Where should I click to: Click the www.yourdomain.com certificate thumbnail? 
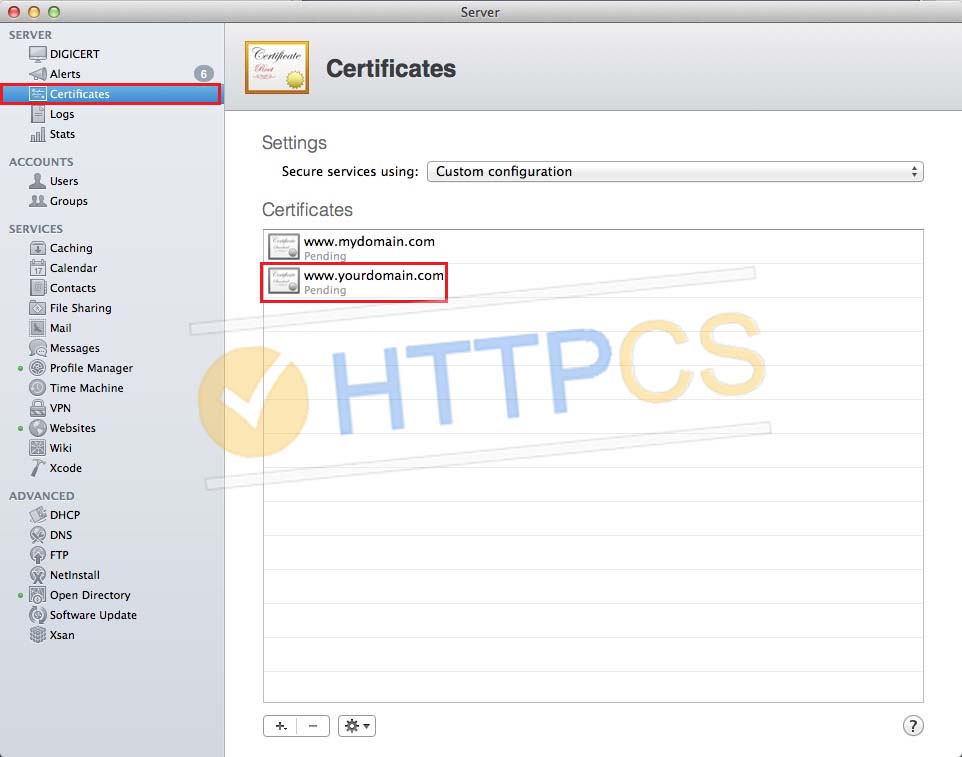pyautogui.click(x=283, y=281)
